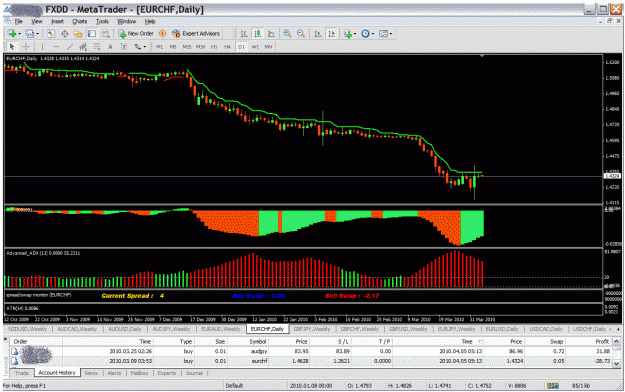Click the Zoom In magnifier icon
The image size is (625, 392).
click(x=287, y=34)
